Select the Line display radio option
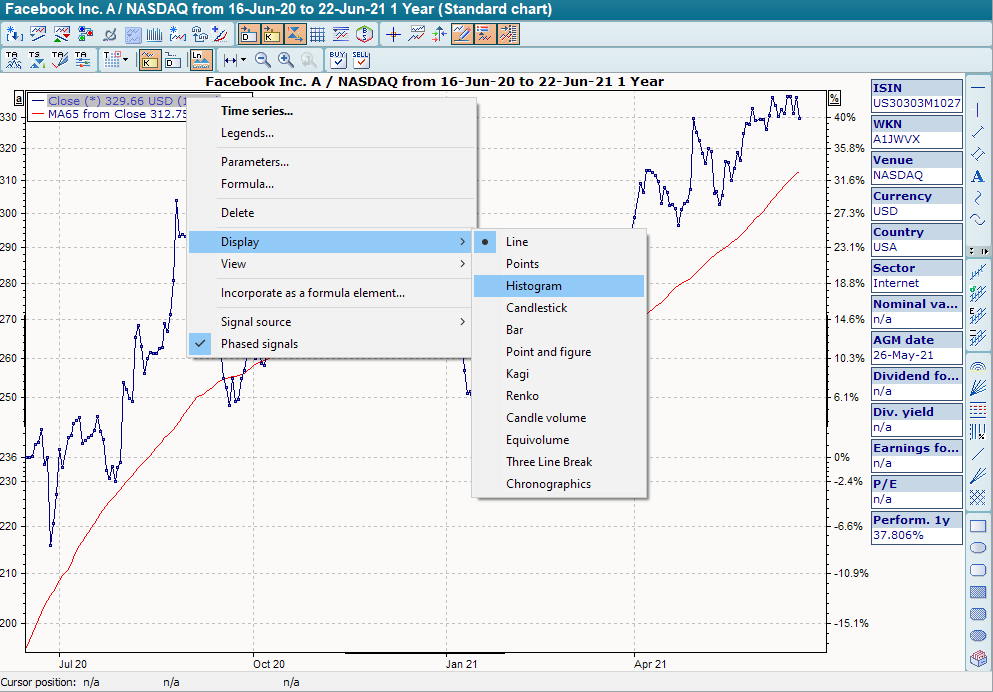Viewport: 993px width, 692px height. pos(516,242)
